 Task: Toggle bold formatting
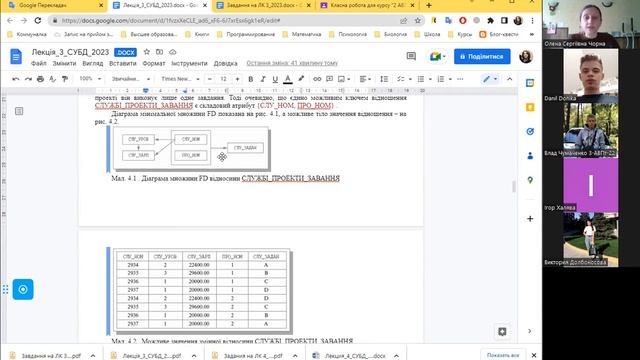tap(251, 79)
